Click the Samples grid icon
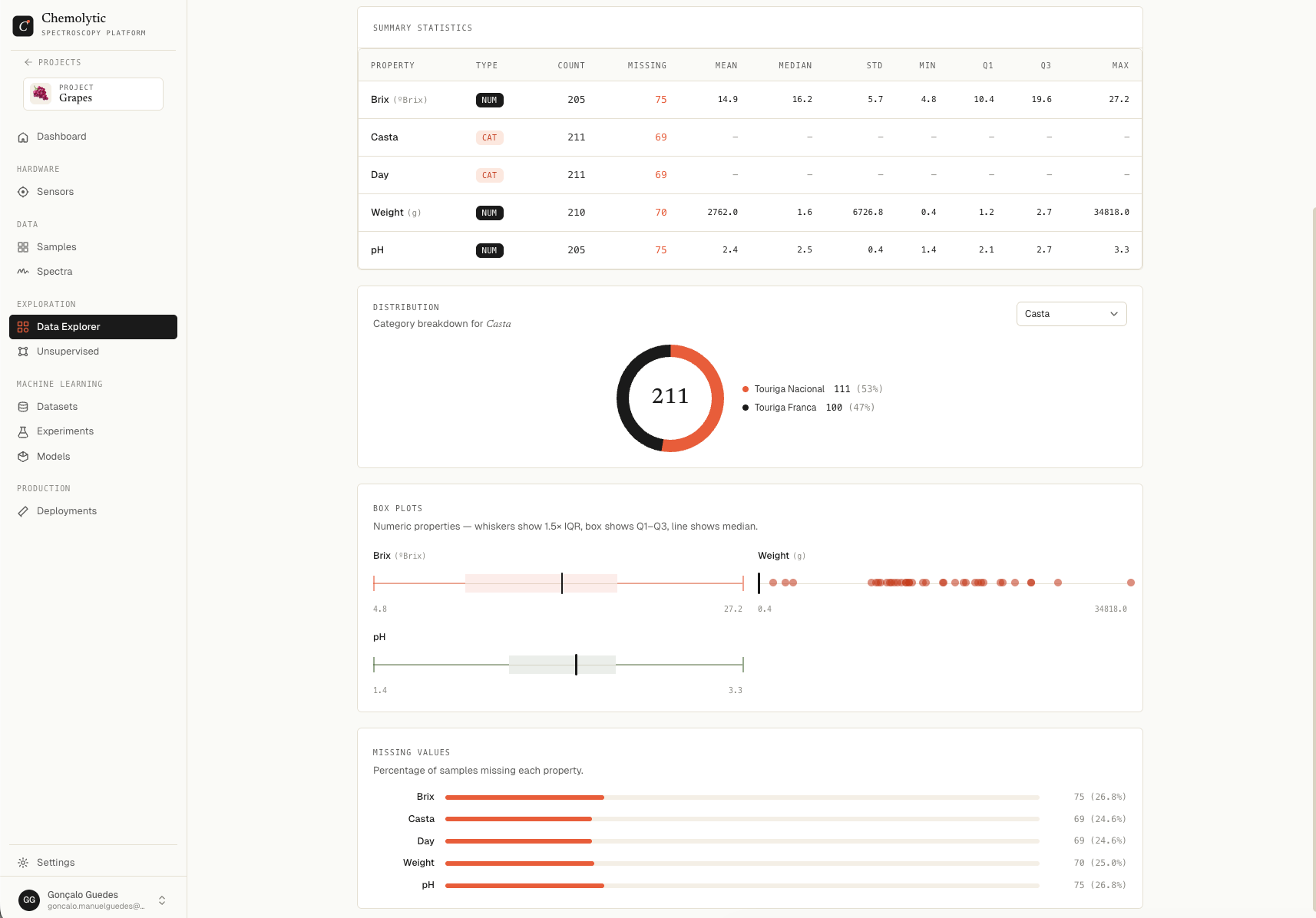This screenshot has width=1316, height=918. coord(23,247)
